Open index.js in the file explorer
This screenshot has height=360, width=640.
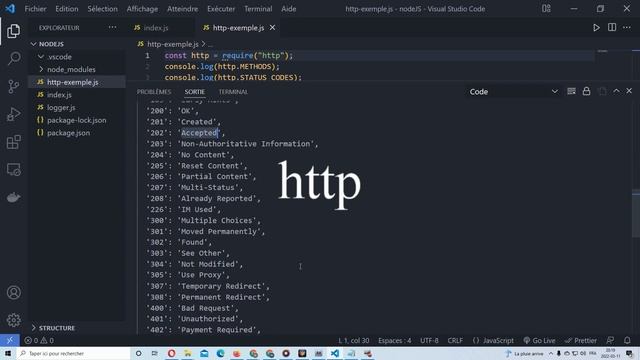77,95
